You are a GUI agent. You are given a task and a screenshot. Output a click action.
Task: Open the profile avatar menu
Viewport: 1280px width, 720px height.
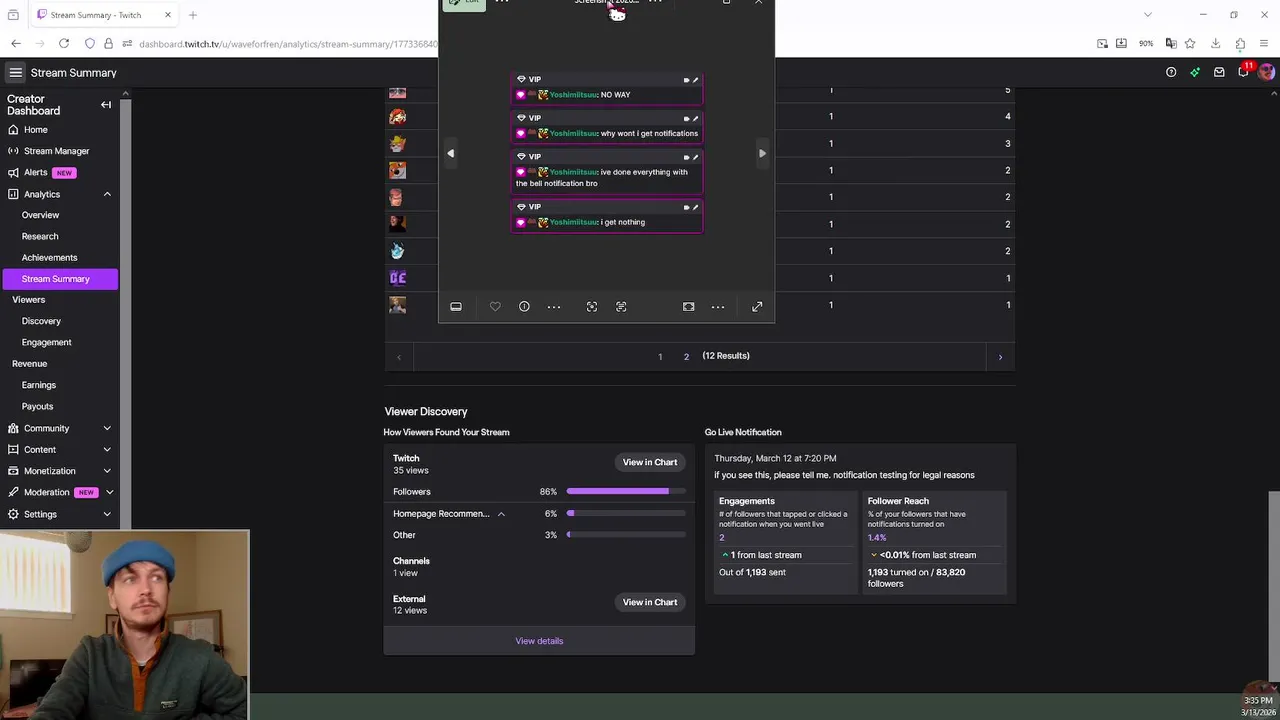point(1267,72)
